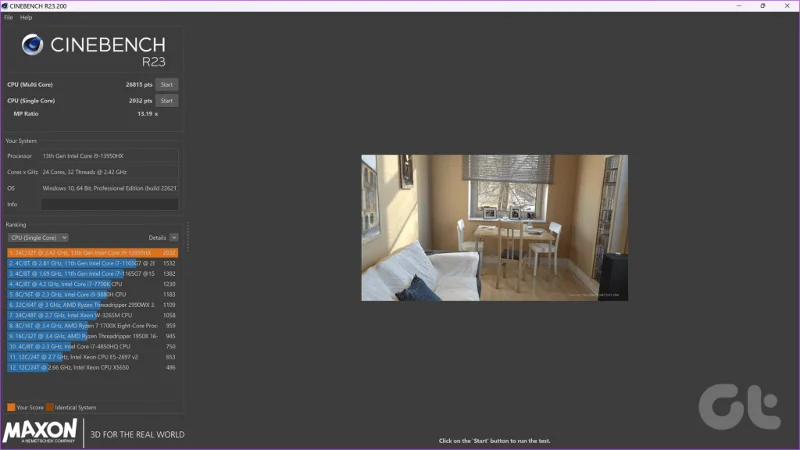The height and width of the screenshot is (450, 800).
Task: Minimize the Cinebench window
Action: click(x=739, y=6)
